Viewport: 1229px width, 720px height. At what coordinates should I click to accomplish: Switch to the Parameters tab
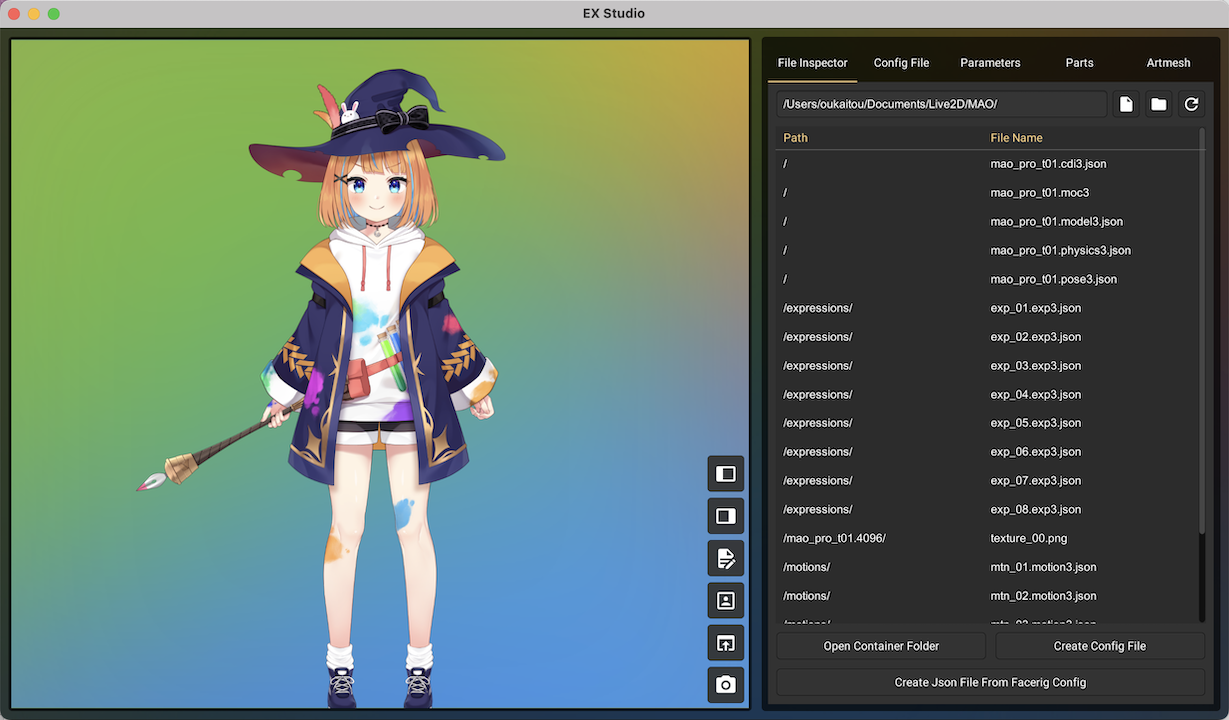pyautogui.click(x=990, y=62)
